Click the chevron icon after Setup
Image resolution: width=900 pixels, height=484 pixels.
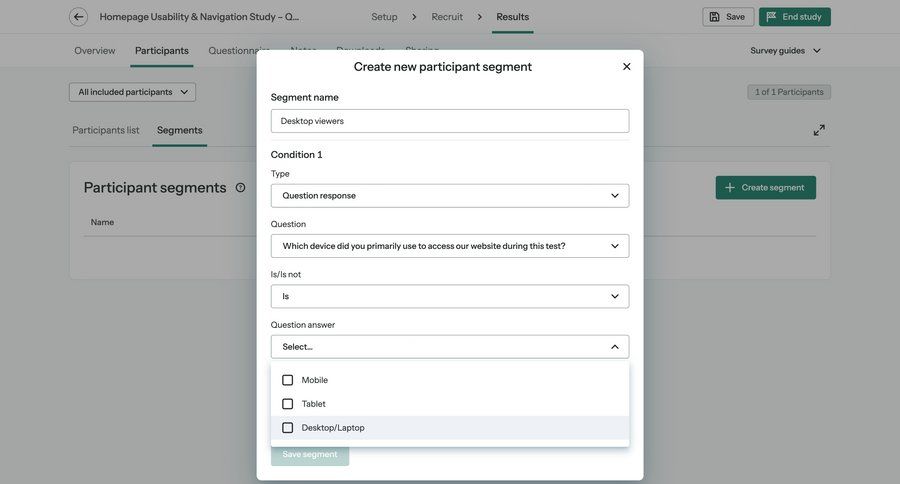(414, 17)
